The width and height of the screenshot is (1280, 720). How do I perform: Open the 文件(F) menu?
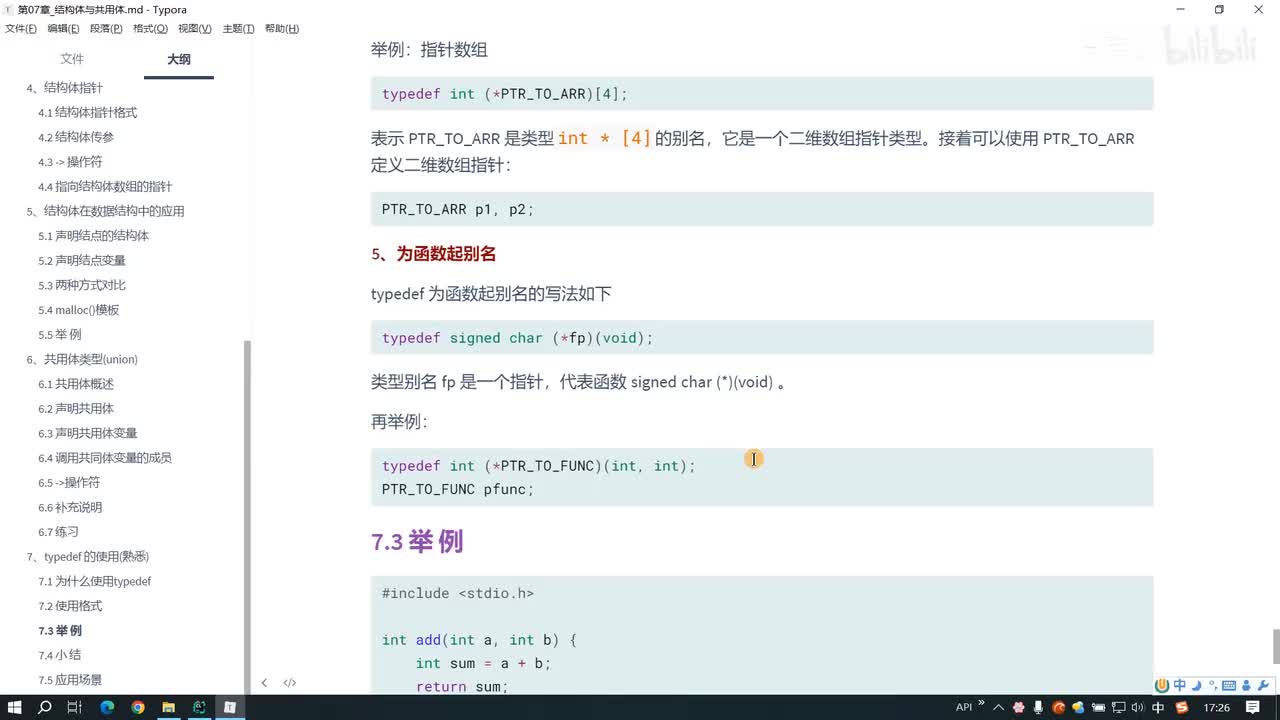[21, 29]
